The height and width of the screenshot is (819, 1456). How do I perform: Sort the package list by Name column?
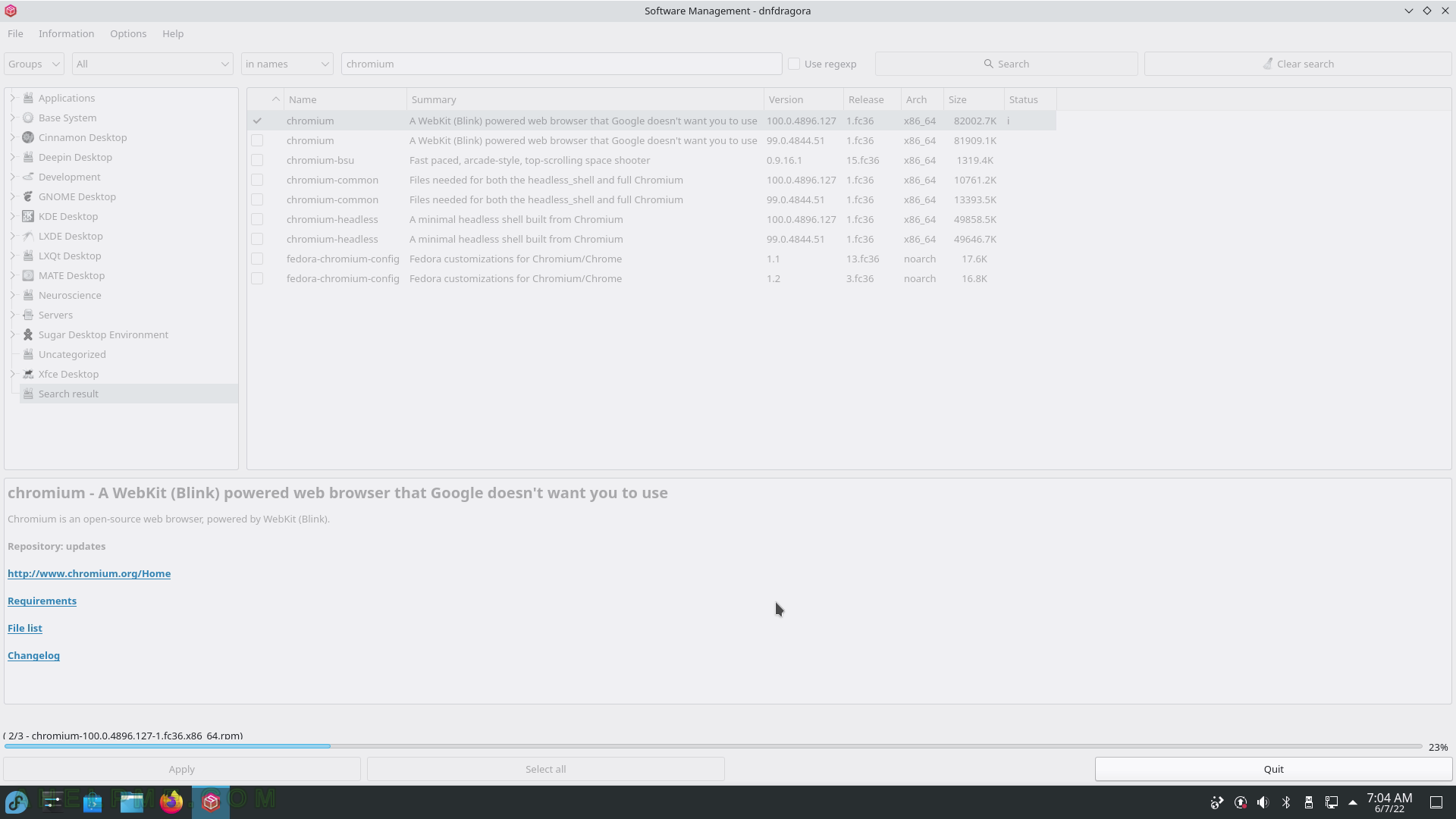point(345,99)
